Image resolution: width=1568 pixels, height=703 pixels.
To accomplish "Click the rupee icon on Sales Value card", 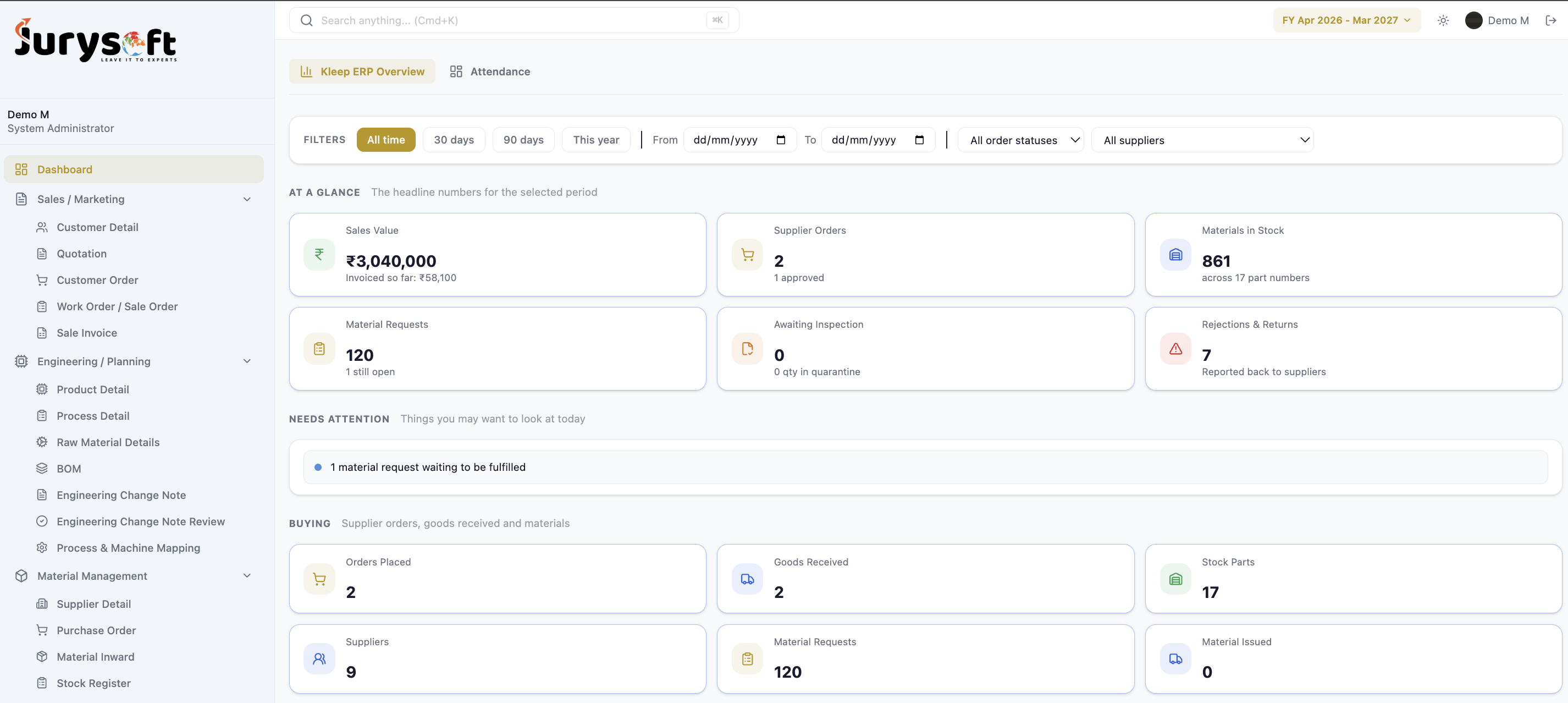I will (319, 255).
